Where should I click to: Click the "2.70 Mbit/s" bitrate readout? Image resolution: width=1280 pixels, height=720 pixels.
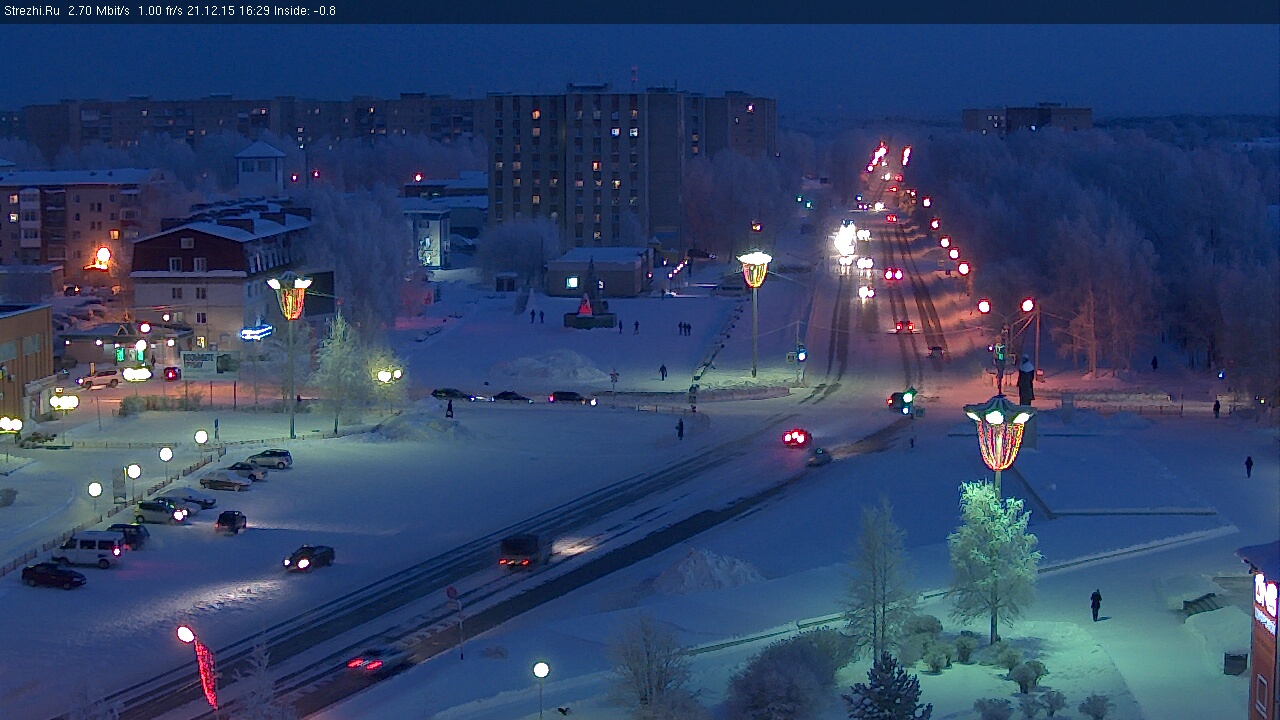[x=99, y=11]
